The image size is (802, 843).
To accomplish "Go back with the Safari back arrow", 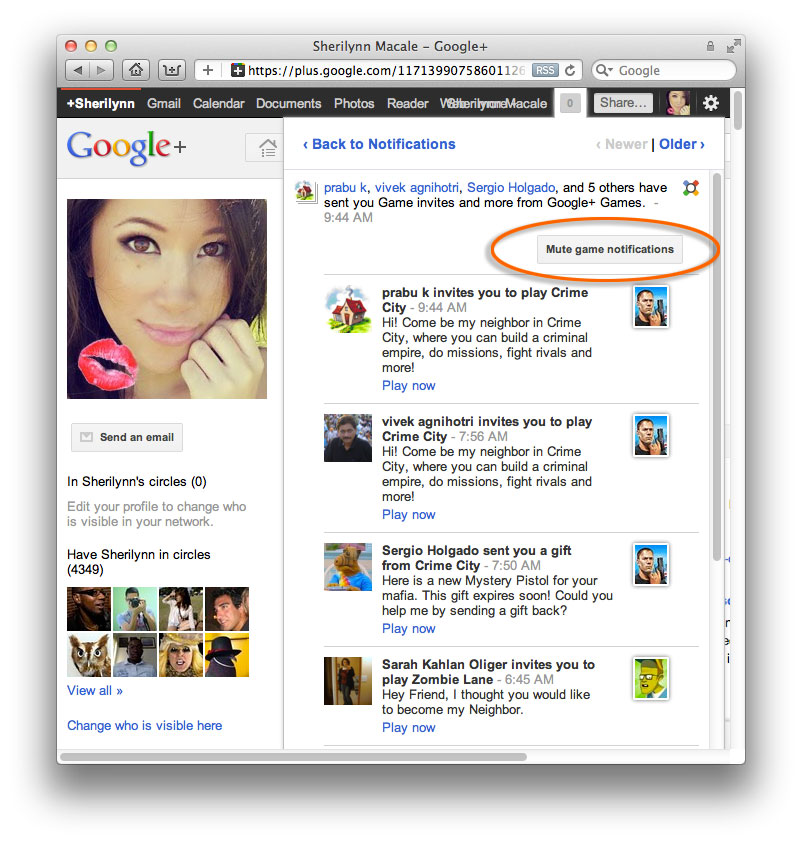I will [x=77, y=70].
